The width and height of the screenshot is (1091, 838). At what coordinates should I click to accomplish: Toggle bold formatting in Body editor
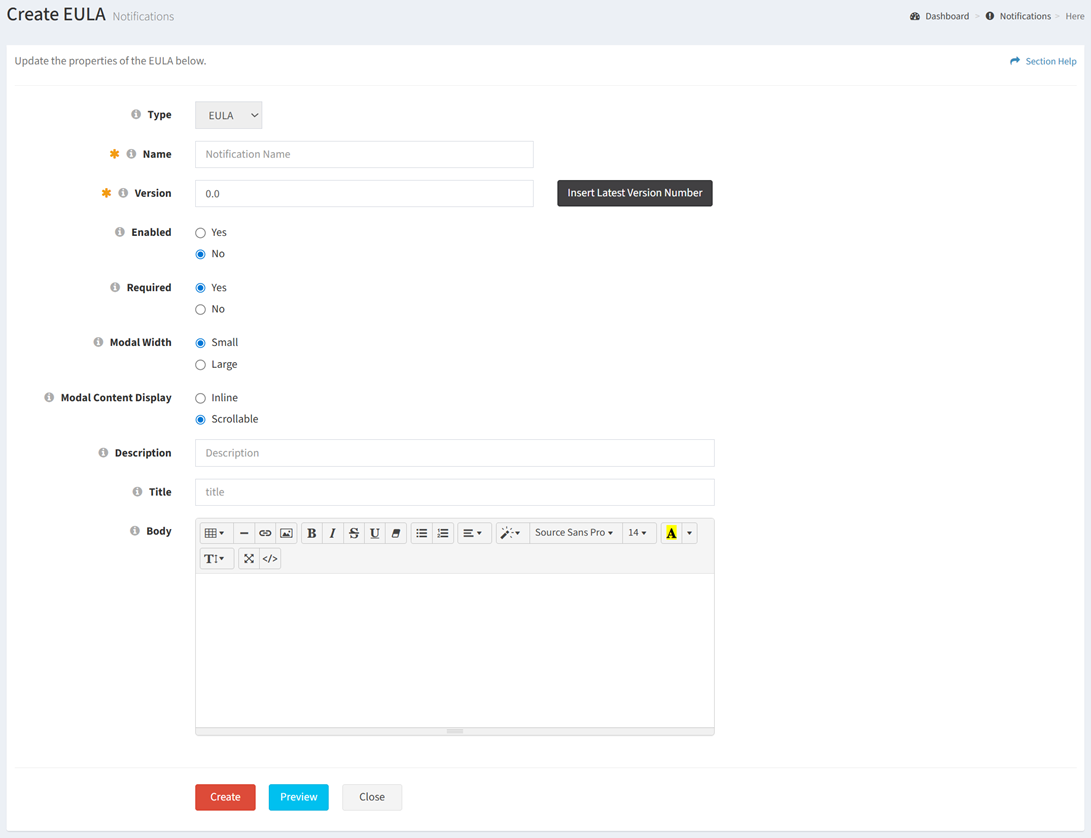click(311, 533)
